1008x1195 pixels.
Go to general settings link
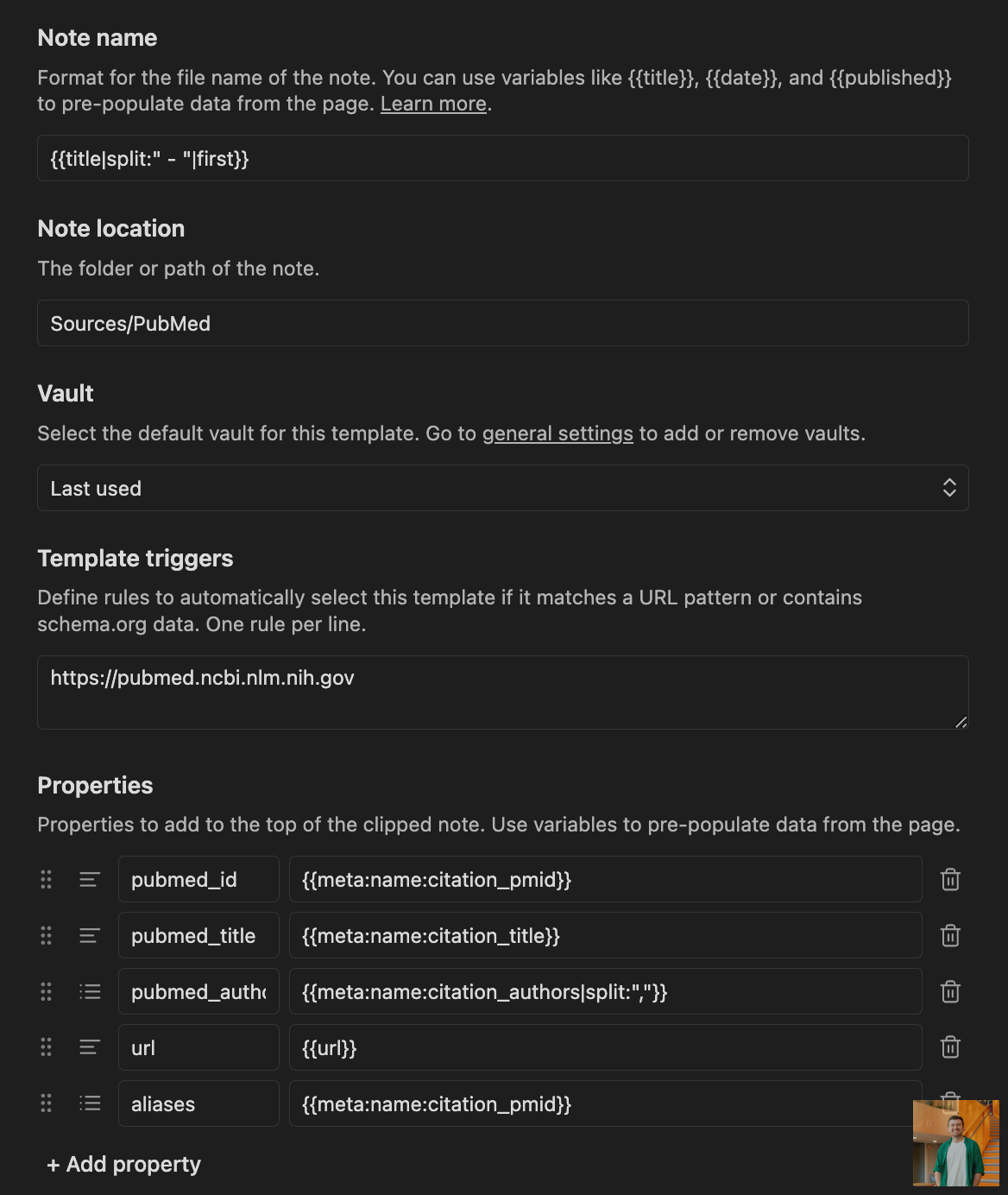[x=558, y=433]
